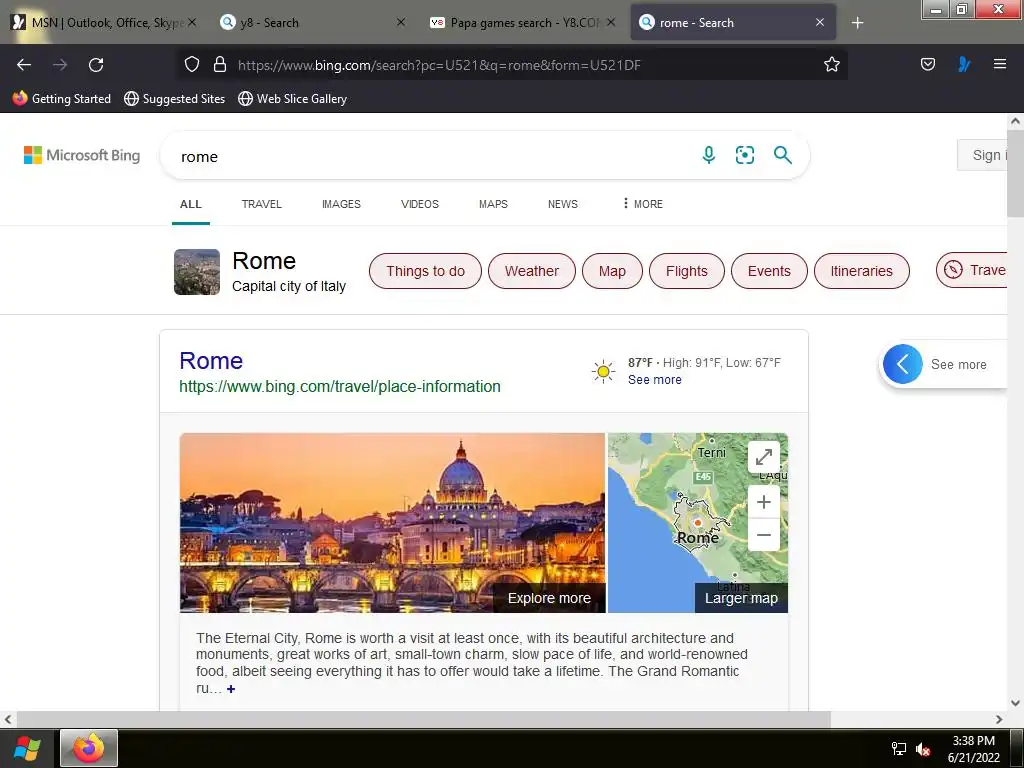Select the ALL search category
Screen dimensions: 1024x768
pyautogui.click(x=191, y=204)
